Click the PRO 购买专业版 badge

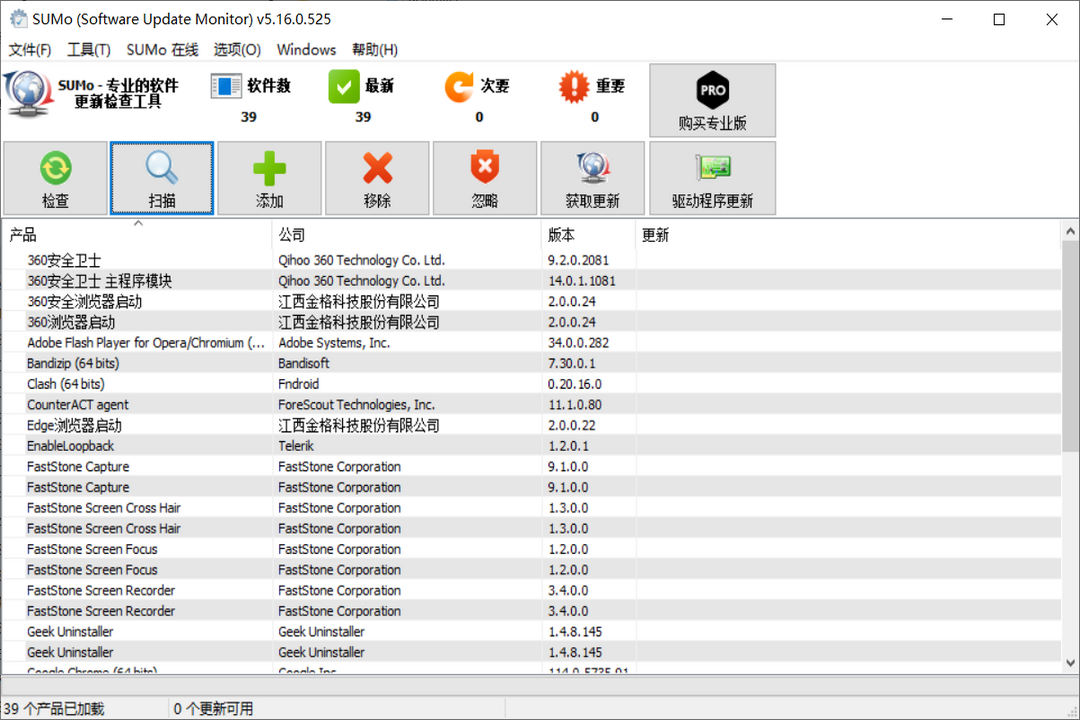point(712,91)
